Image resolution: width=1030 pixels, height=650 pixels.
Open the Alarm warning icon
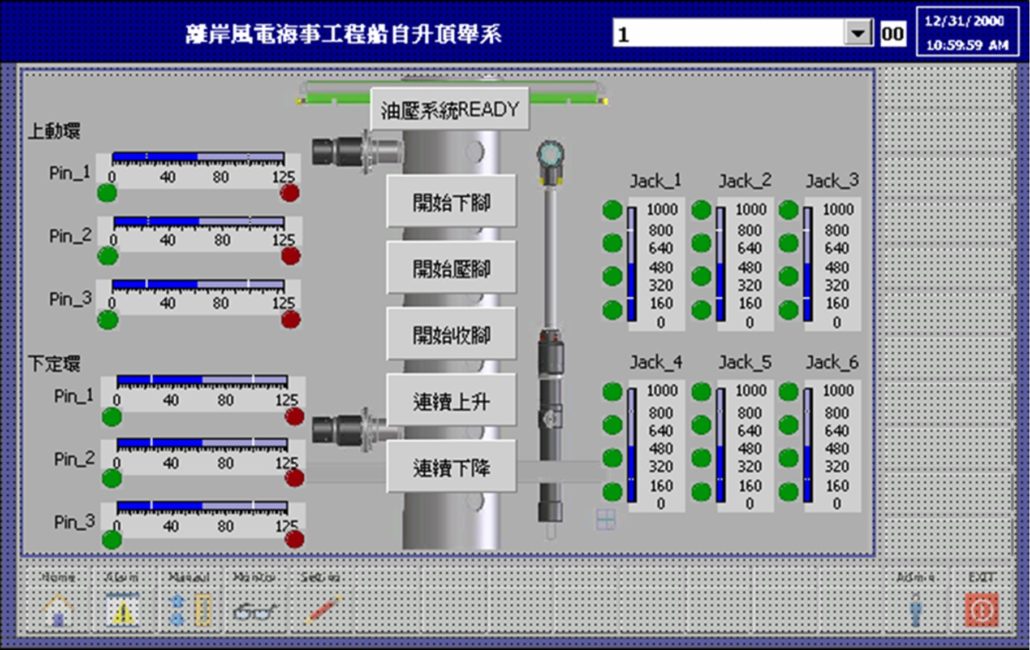click(122, 611)
